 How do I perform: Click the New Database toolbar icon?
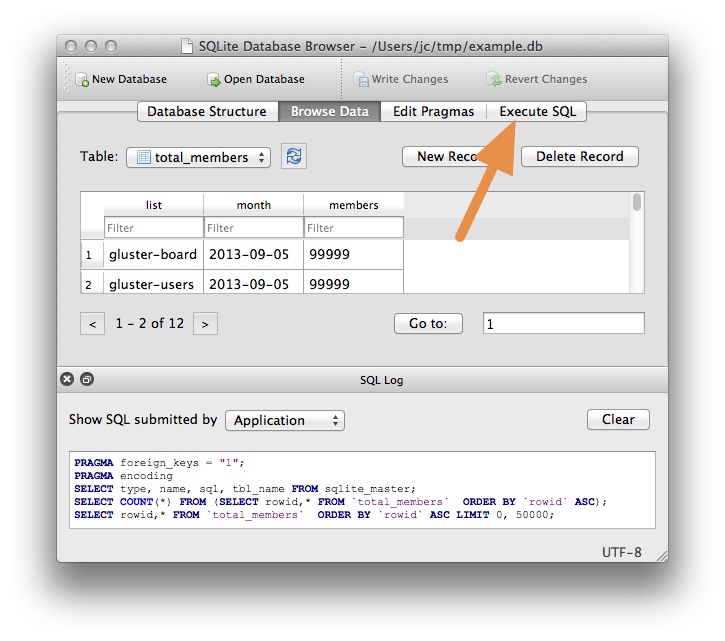(82, 80)
